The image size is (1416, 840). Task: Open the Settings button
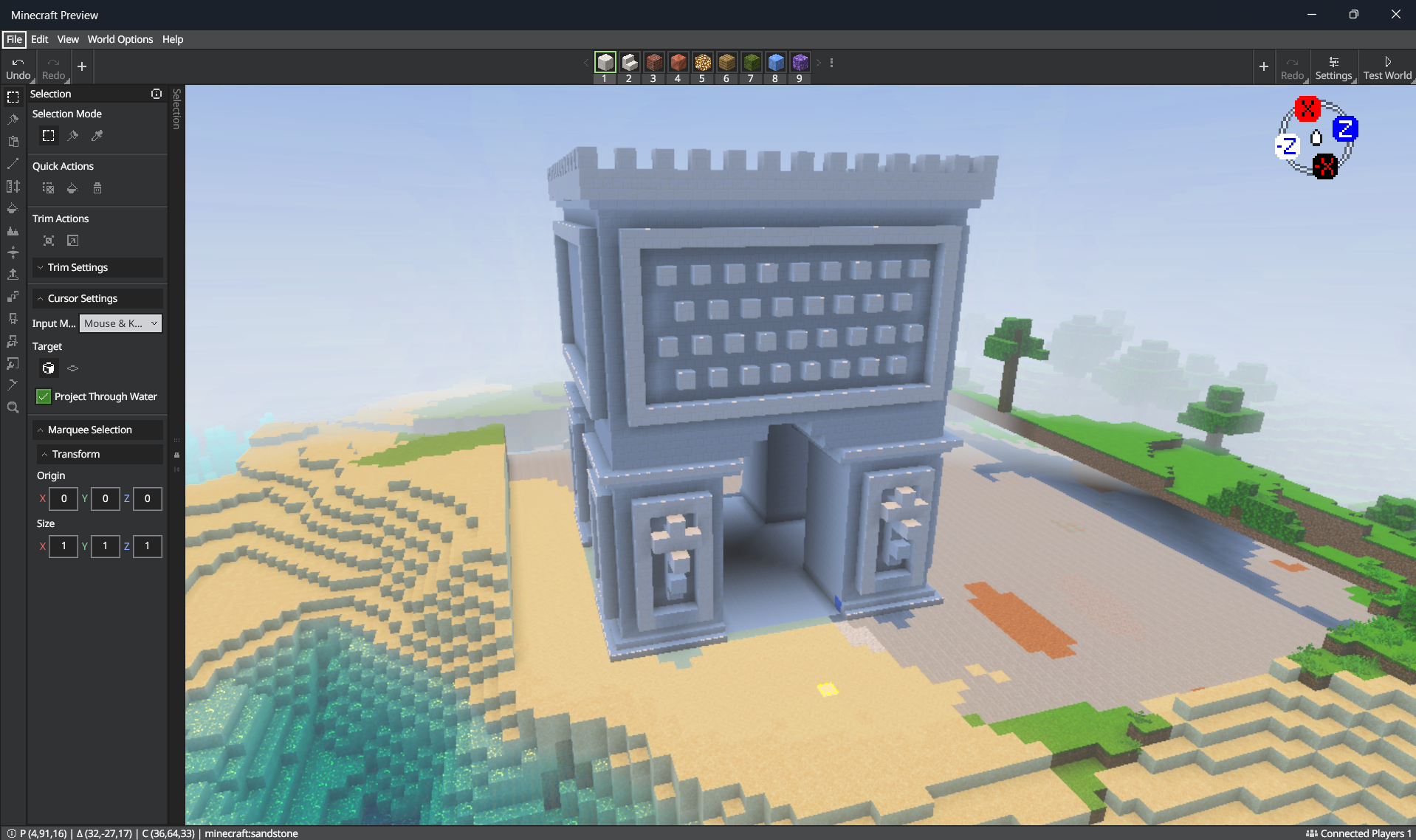pos(1333,67)
